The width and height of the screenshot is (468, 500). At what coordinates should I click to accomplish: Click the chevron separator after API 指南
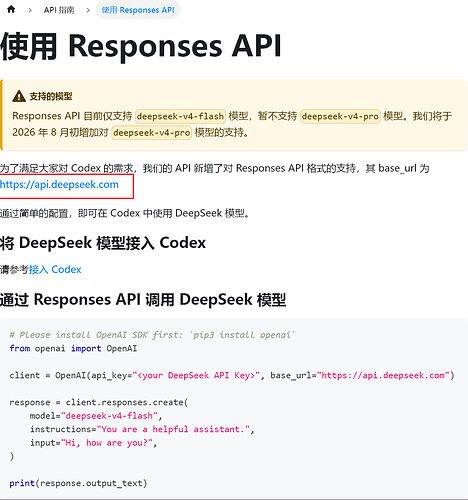88,10
